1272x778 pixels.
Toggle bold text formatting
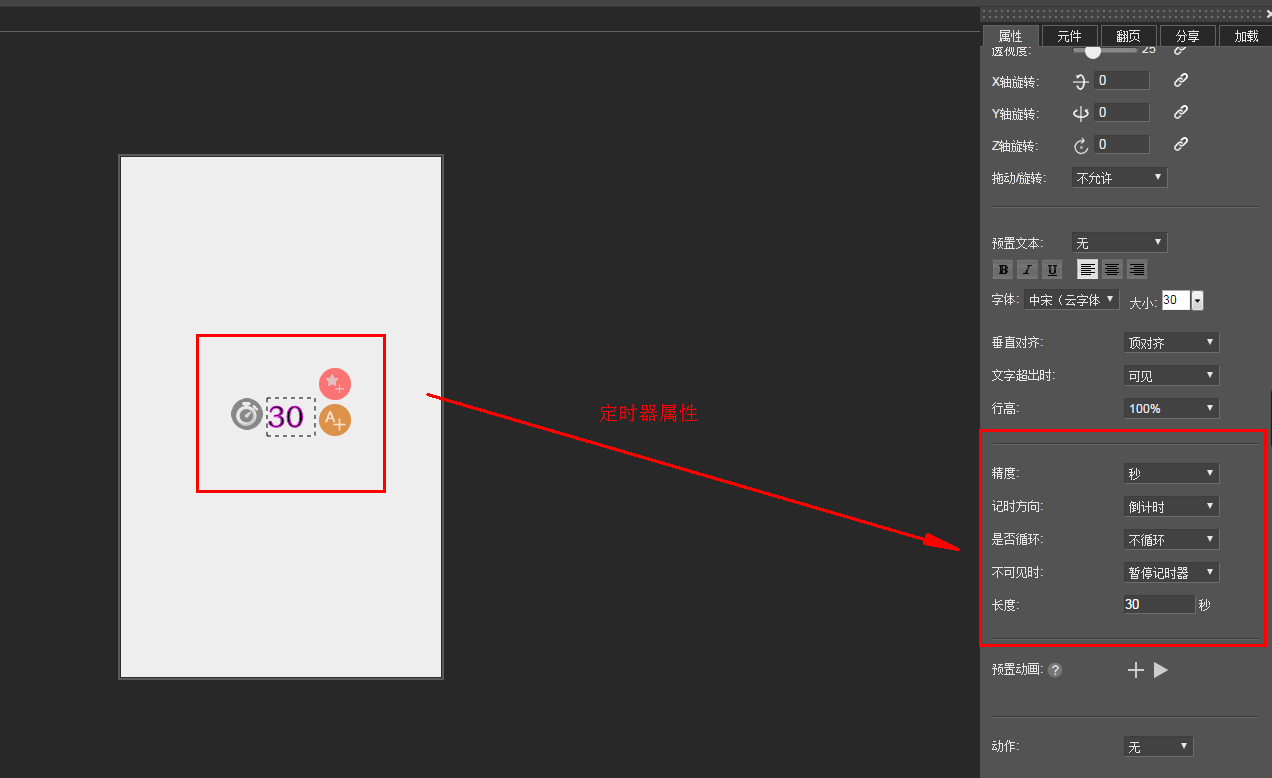click(x=1003, y=270)
